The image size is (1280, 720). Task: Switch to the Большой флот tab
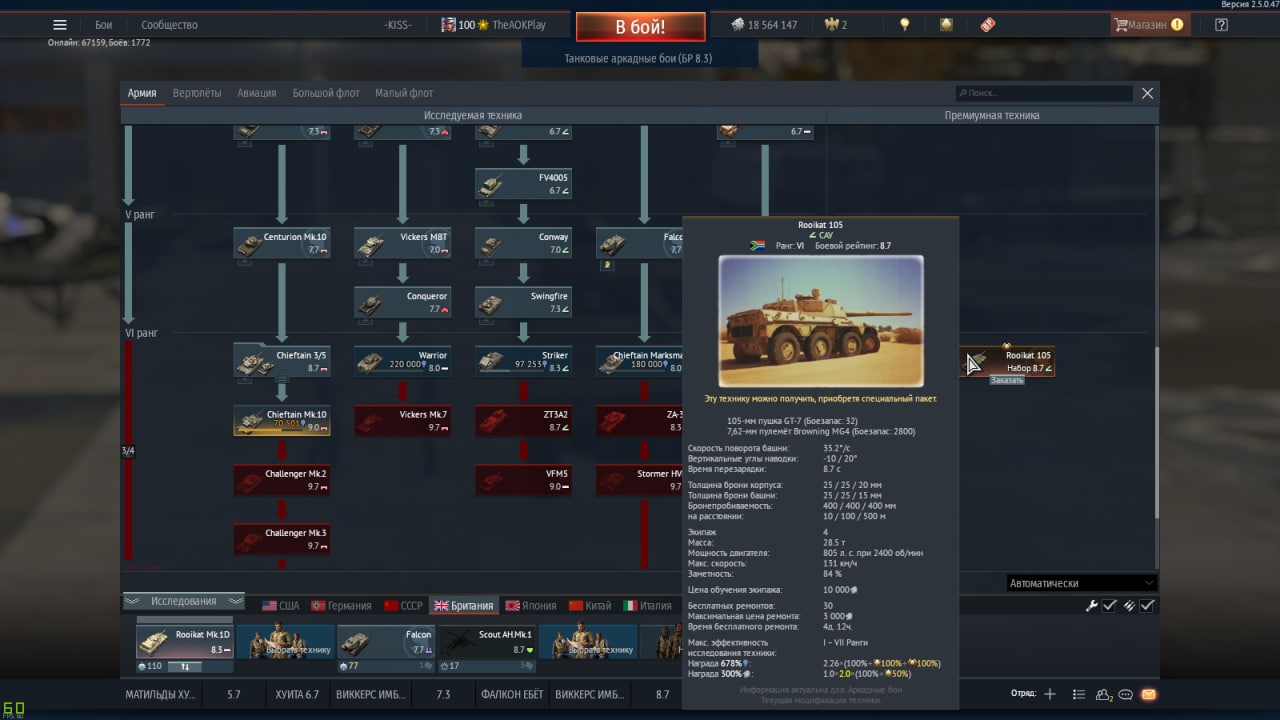click(326, 93)
